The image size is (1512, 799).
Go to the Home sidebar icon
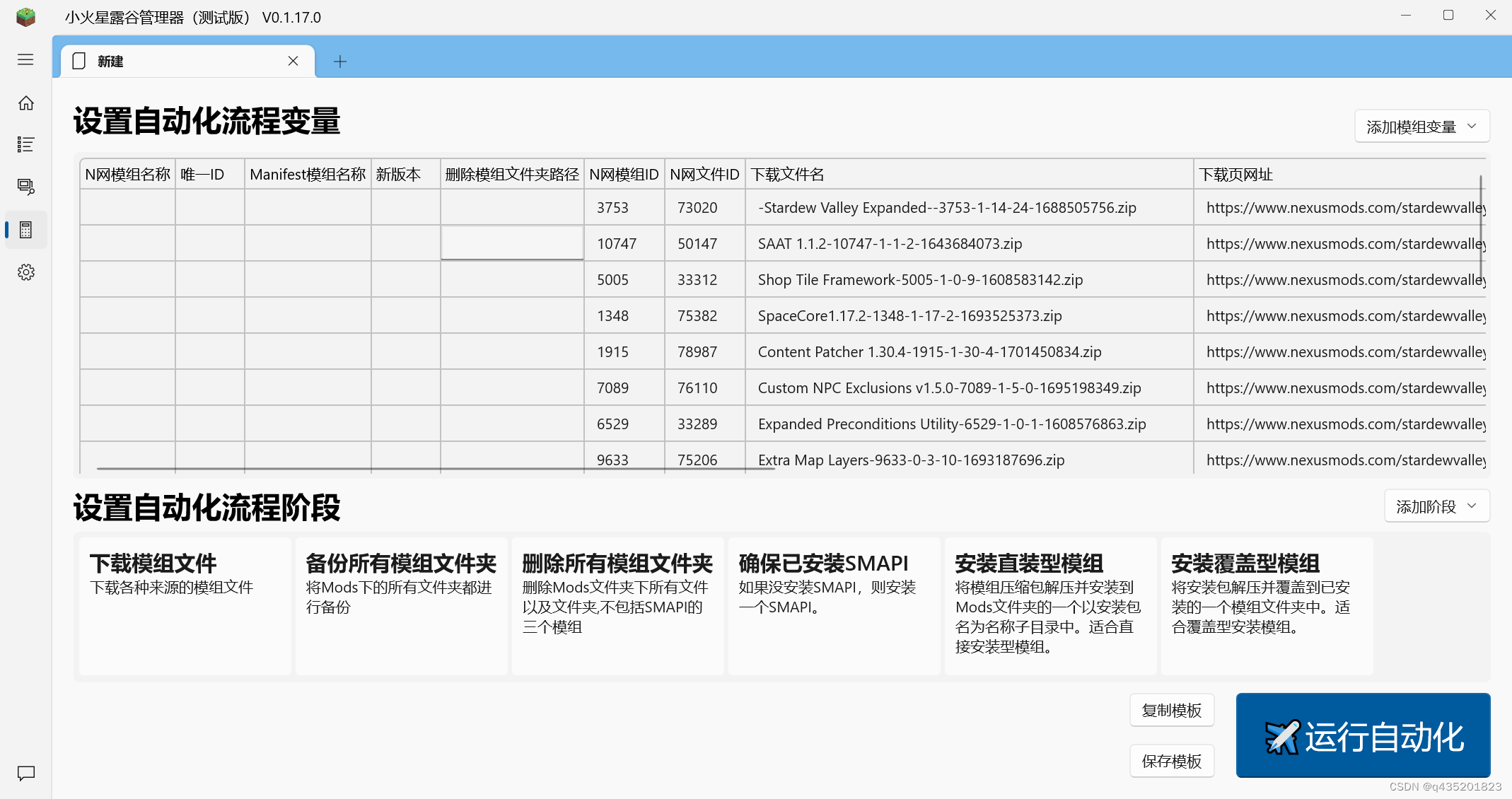click(x=26, y=103)
